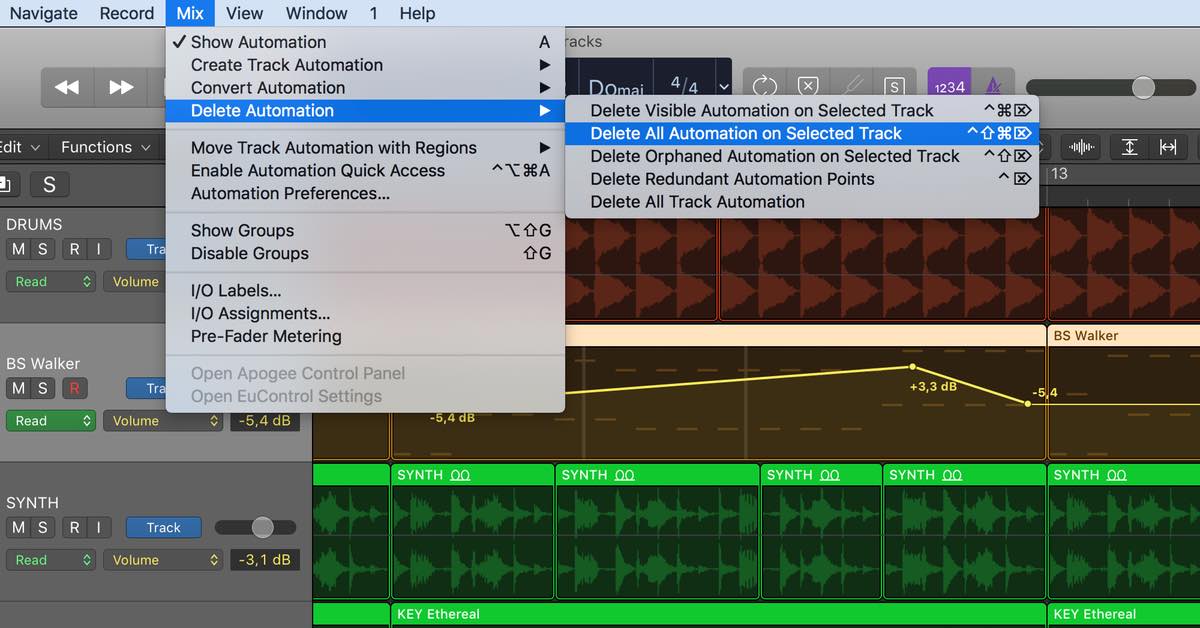Click the rewind transport button
This screenshot has width=1200, height=628.
coord(67,87)
